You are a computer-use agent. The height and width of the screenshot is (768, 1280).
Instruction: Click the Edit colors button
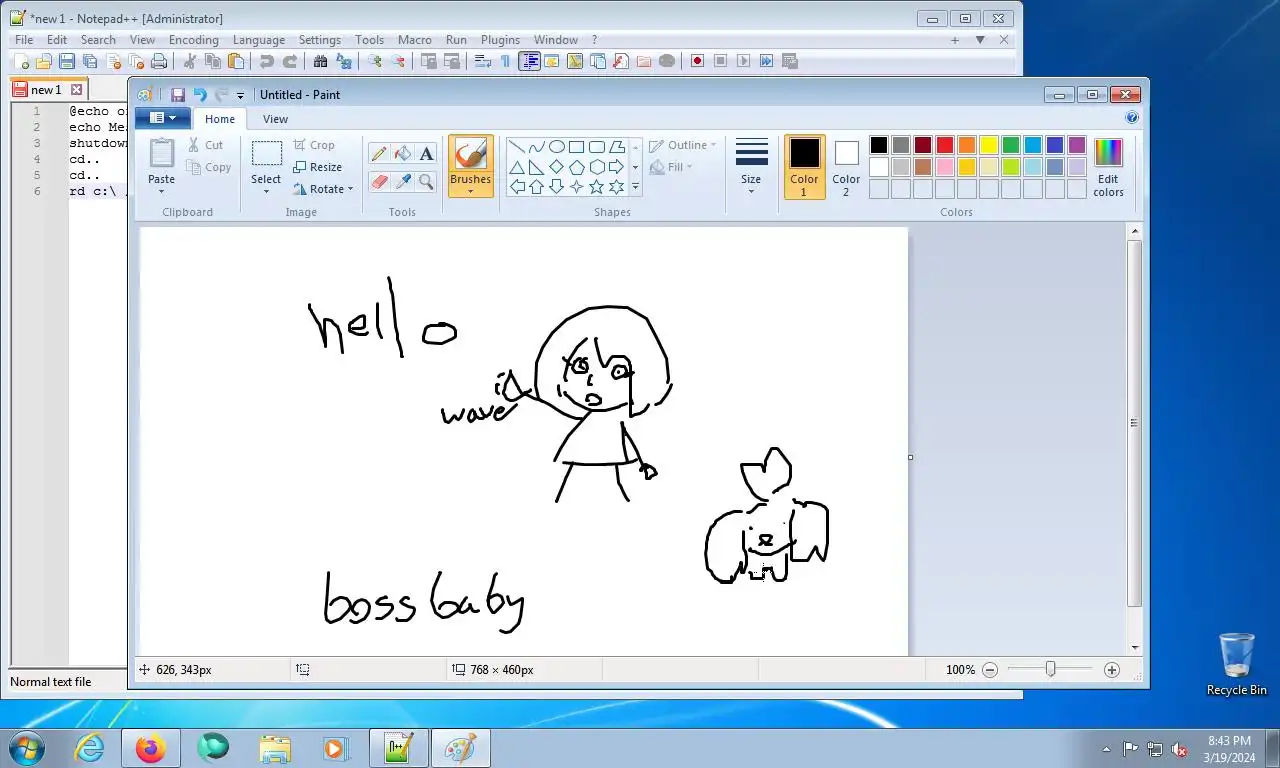click(1108, 167)
